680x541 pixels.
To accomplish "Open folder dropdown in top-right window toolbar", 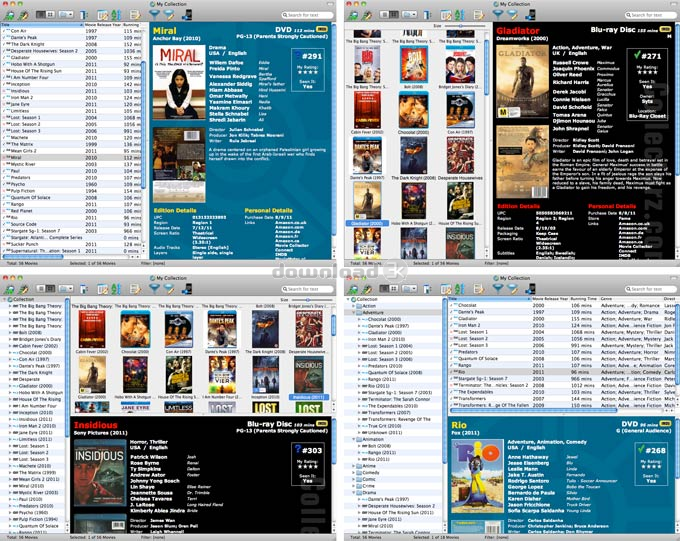I will (x=409, y=15).
